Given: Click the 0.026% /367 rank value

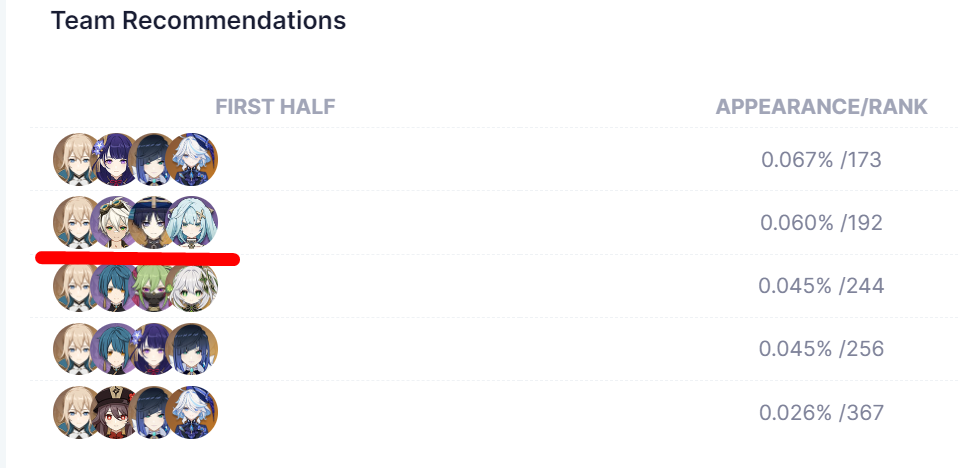Looking at the screenshot, I should pyautogui.click(x=821, y=412).
